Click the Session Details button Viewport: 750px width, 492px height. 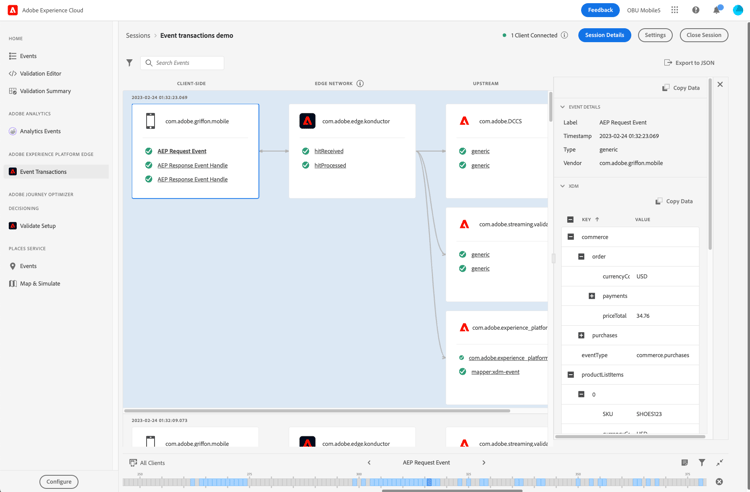click(x=605, y=35)
